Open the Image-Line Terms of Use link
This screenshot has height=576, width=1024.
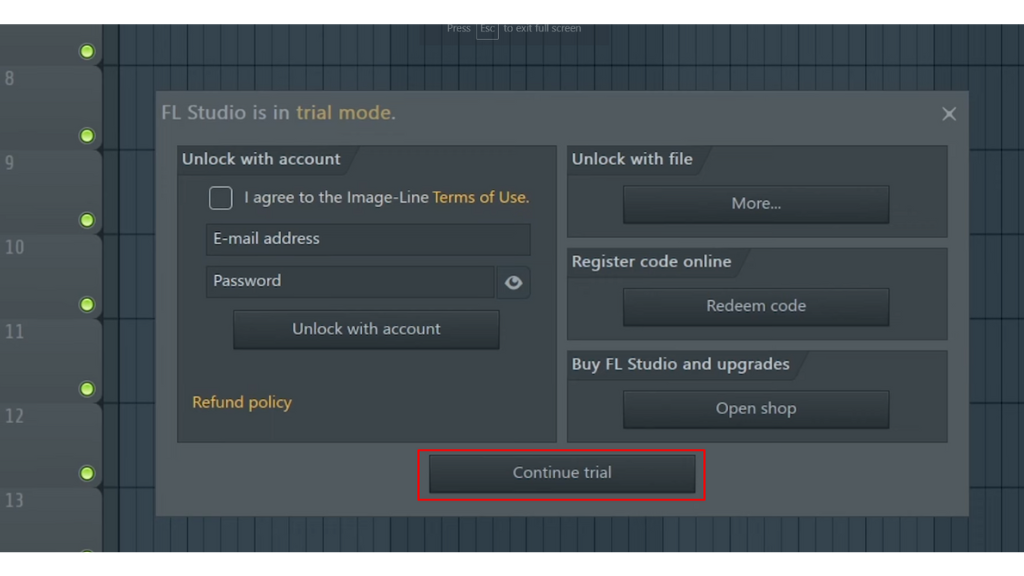click(481, 197)
